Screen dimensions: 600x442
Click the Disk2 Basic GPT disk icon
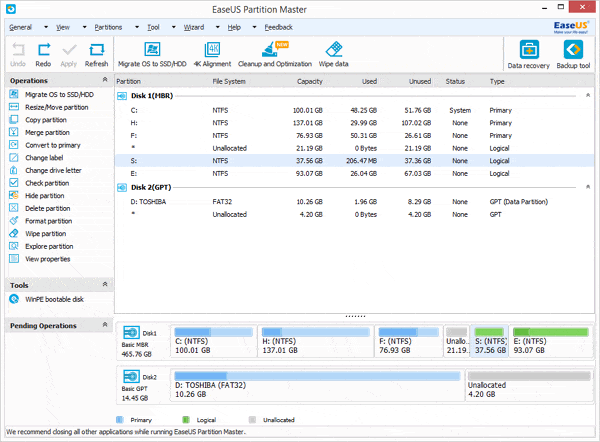point(131,377)
